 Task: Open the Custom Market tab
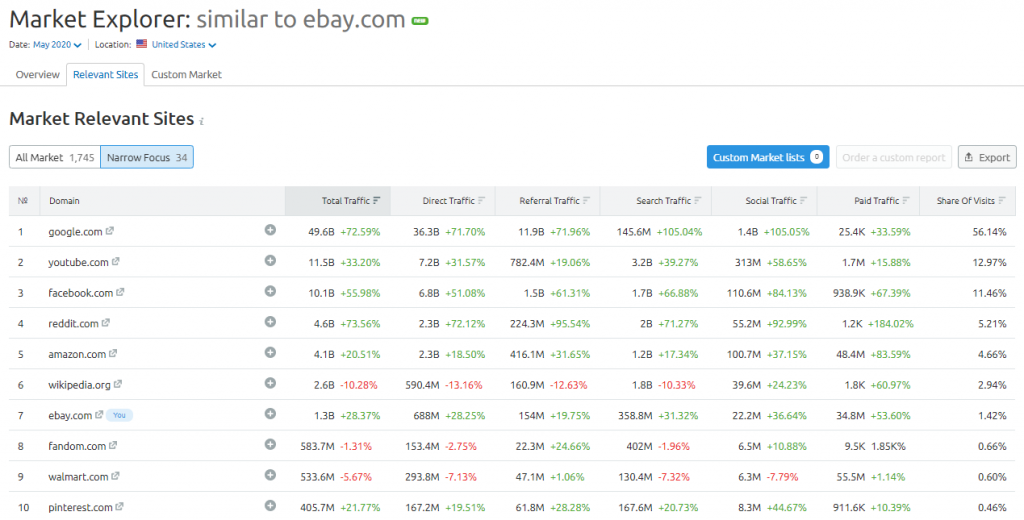pos(186,74)
